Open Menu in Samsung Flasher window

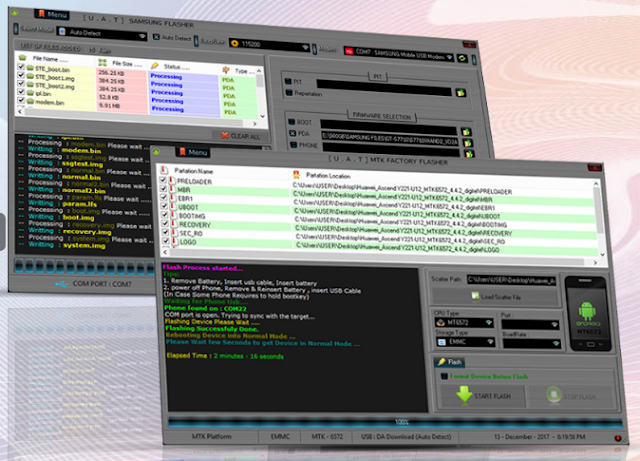pos(52,14)
